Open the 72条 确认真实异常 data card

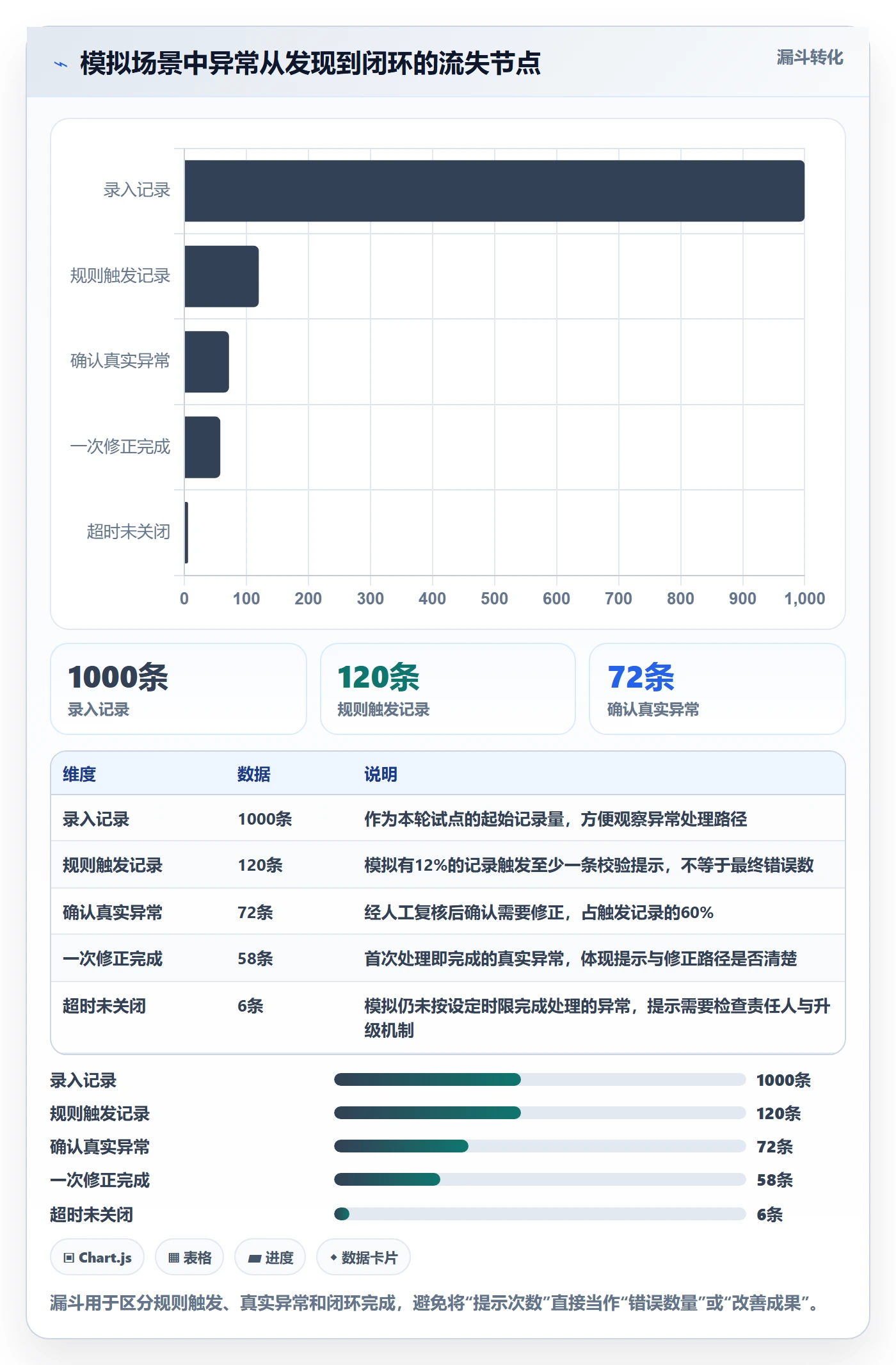tap(717, 689)
